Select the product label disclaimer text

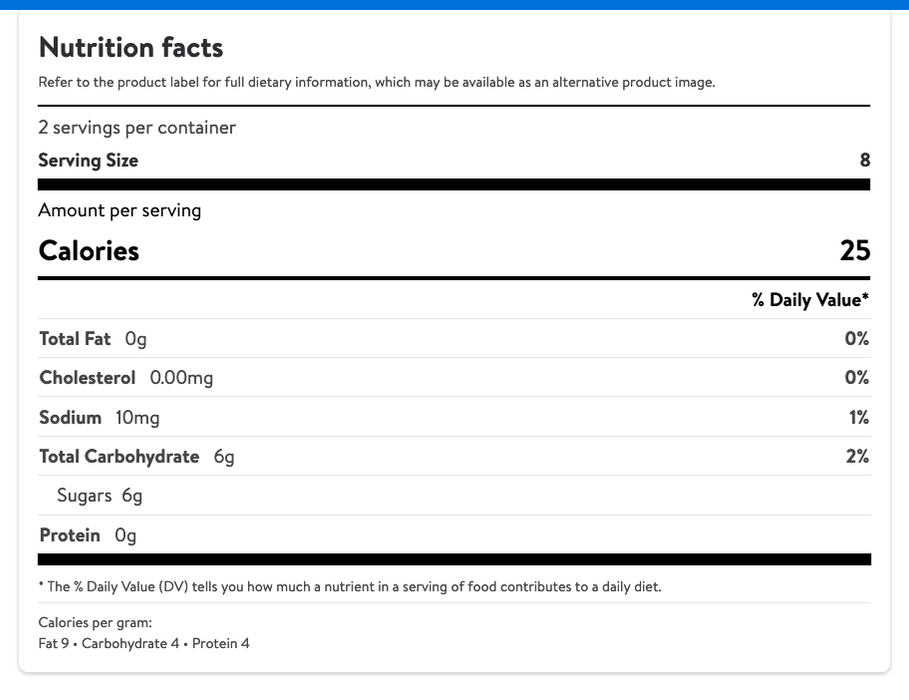click(x=377, y=82)
